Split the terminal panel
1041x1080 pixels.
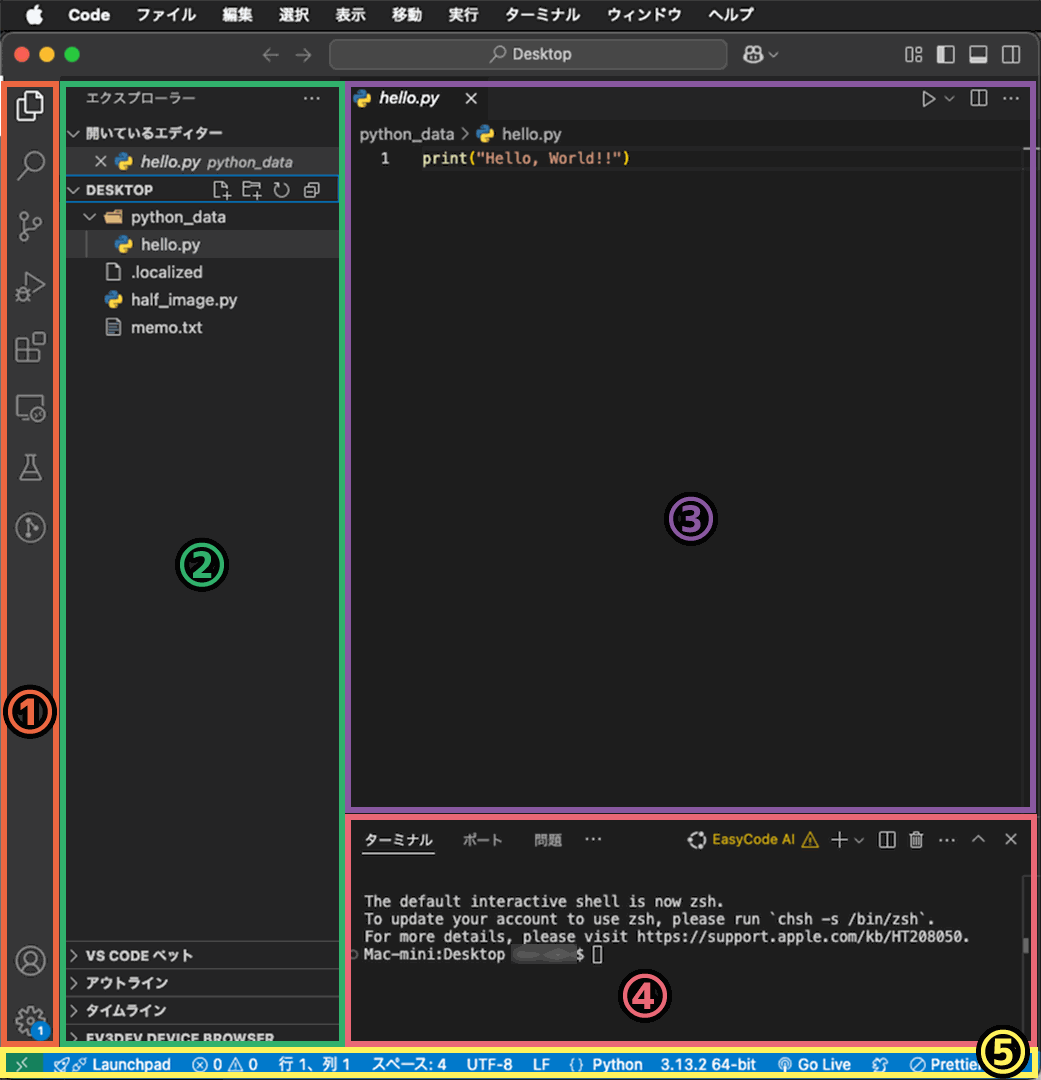[x=887, y=840]
